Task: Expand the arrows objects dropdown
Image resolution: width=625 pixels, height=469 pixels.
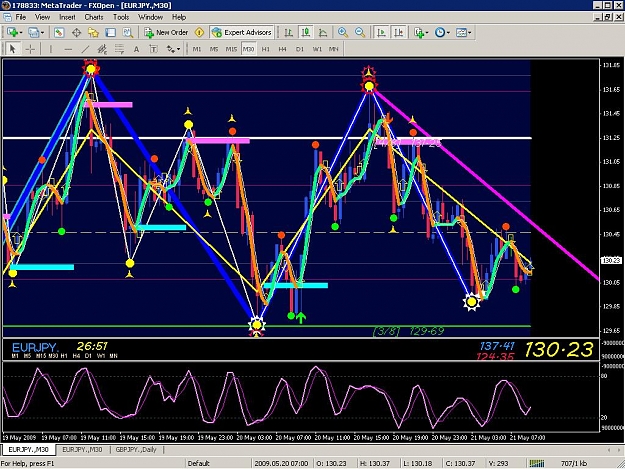Action: point(178,49)
